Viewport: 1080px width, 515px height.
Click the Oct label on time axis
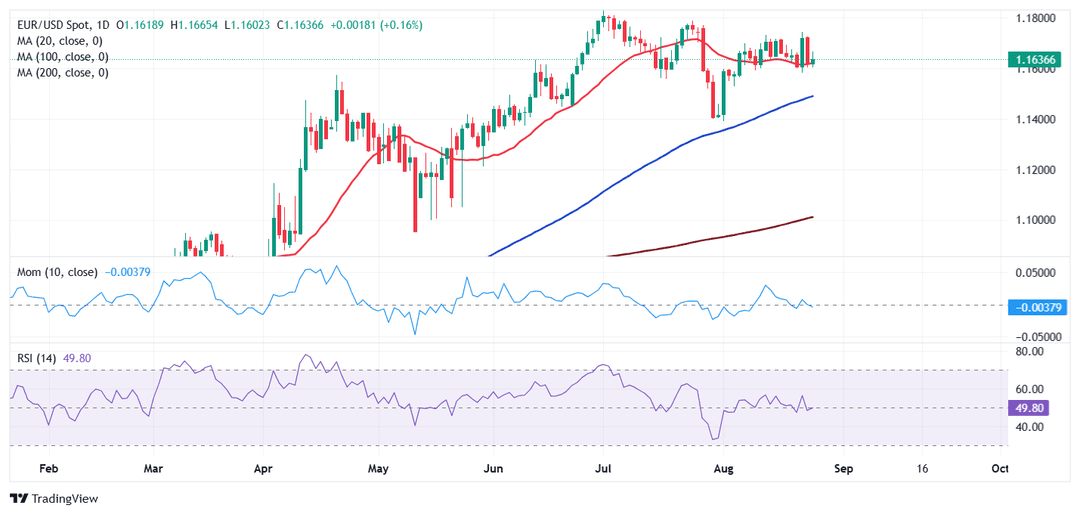point(998,467)
